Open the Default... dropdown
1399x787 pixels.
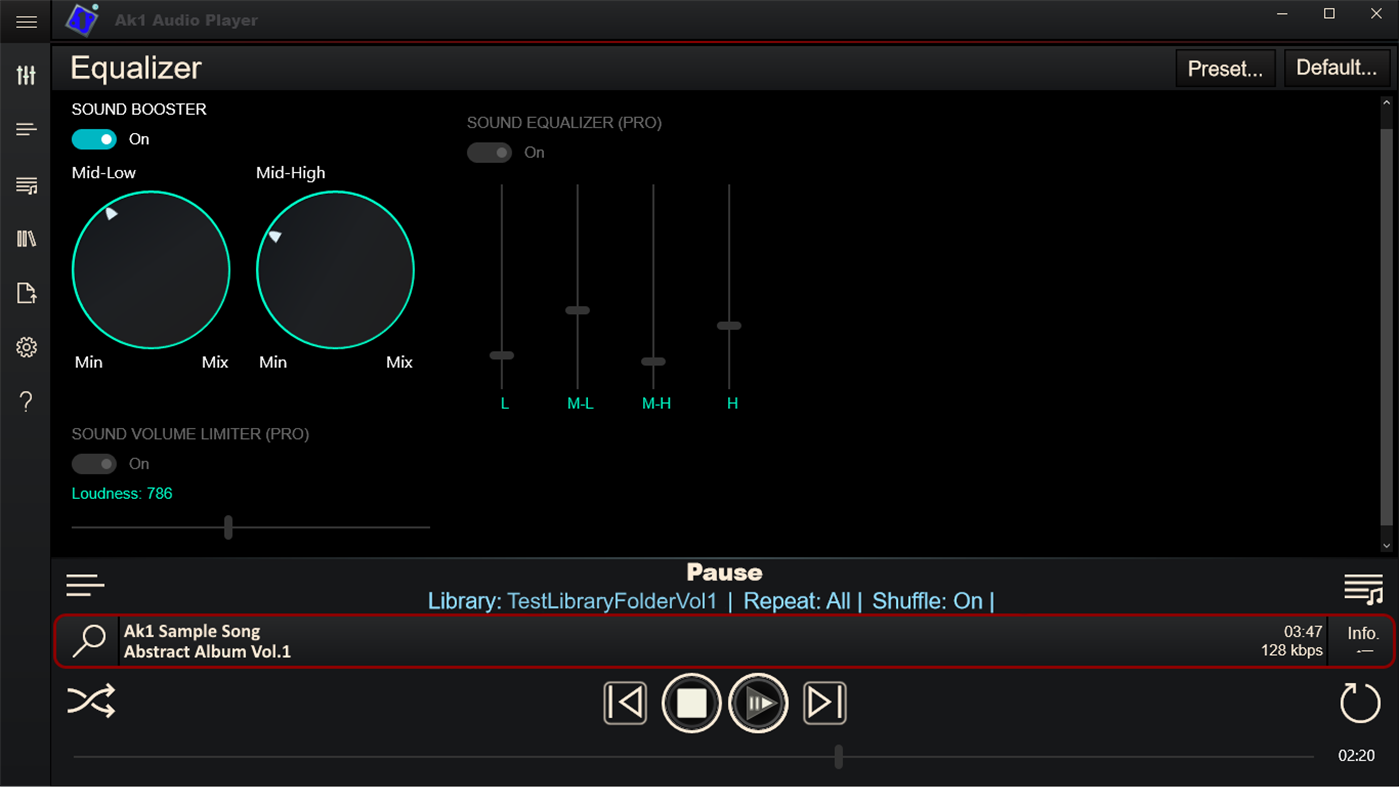[1337, 67]
